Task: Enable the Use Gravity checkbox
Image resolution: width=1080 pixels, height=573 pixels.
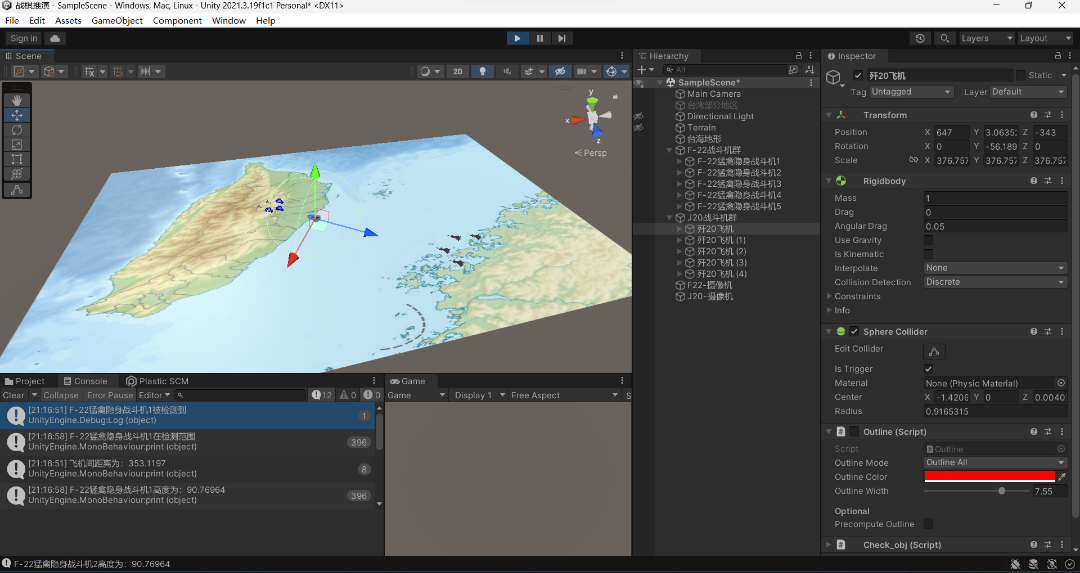Action: (929, 240)
